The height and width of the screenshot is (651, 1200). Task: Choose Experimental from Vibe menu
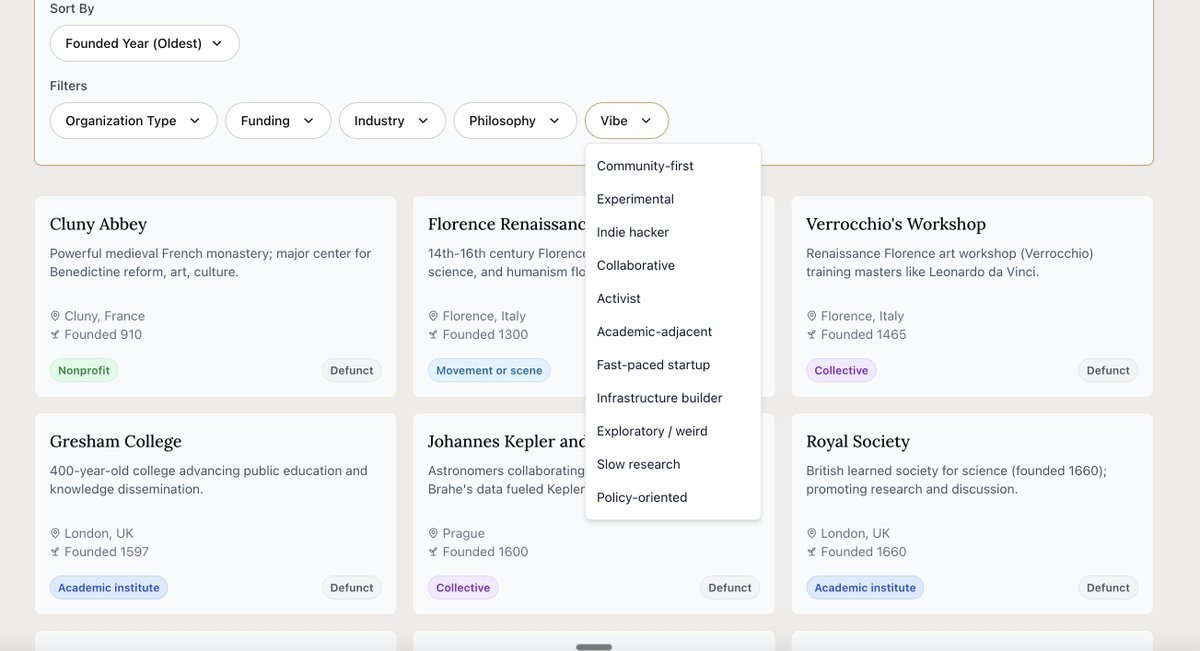[x=635, y=199]
